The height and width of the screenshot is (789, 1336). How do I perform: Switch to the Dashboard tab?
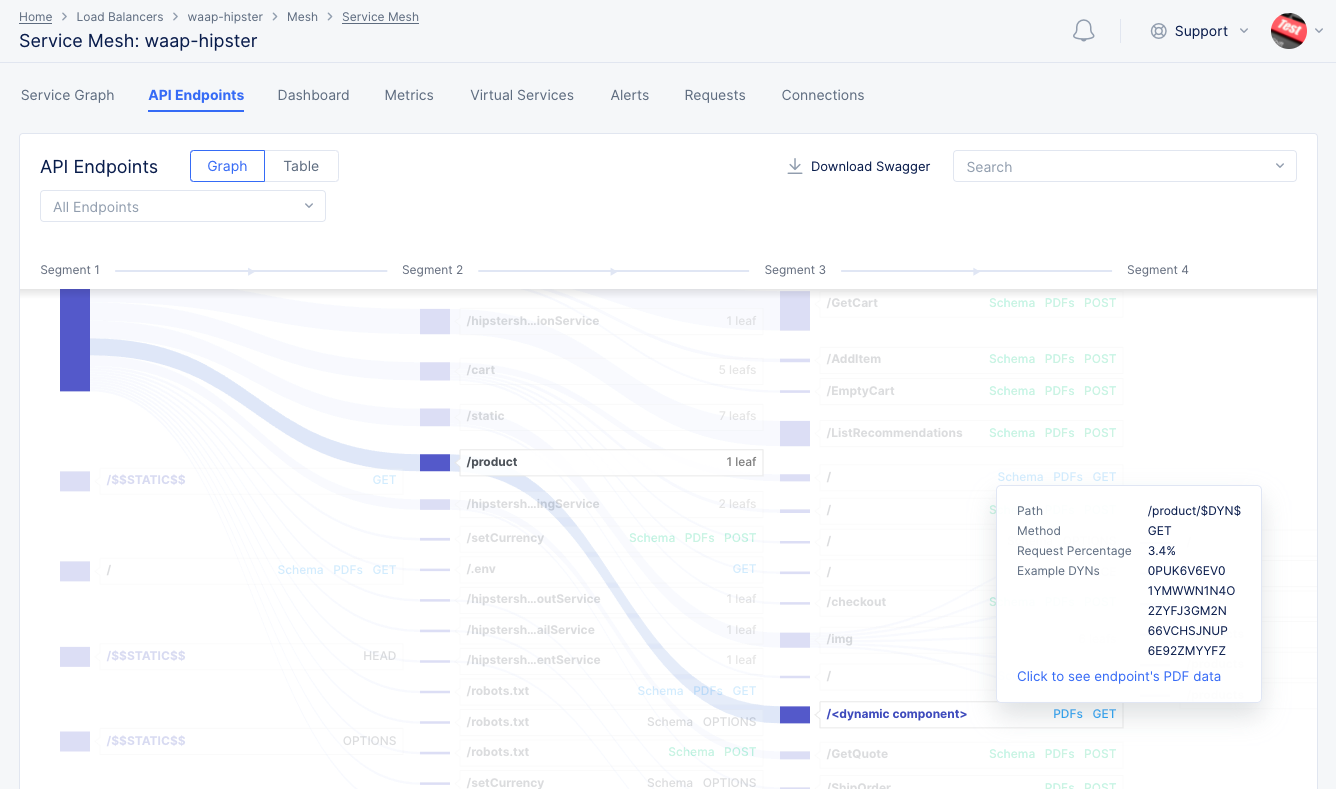pos(313,95)
